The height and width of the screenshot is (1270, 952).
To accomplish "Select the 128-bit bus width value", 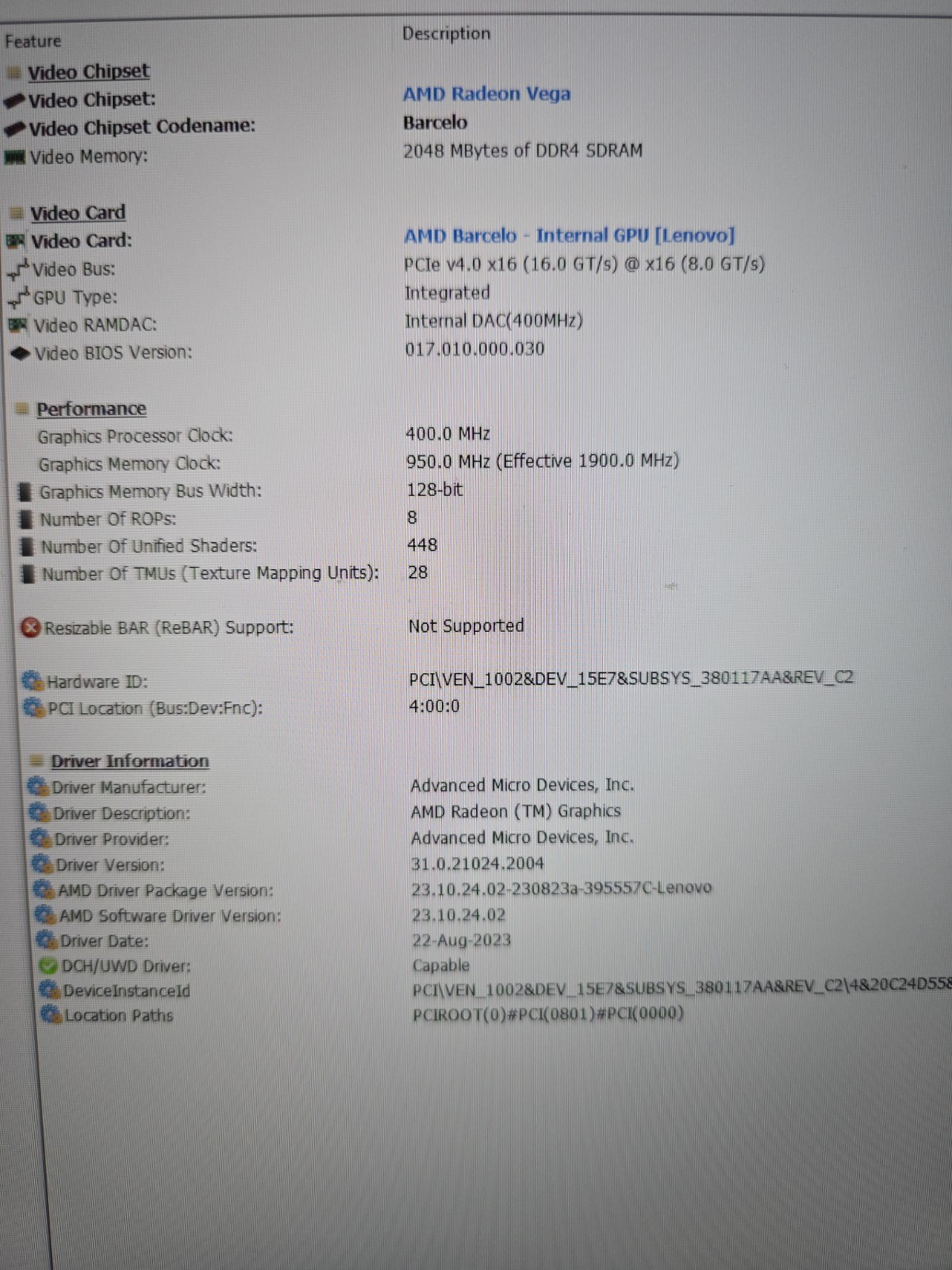I will point(435,490).
